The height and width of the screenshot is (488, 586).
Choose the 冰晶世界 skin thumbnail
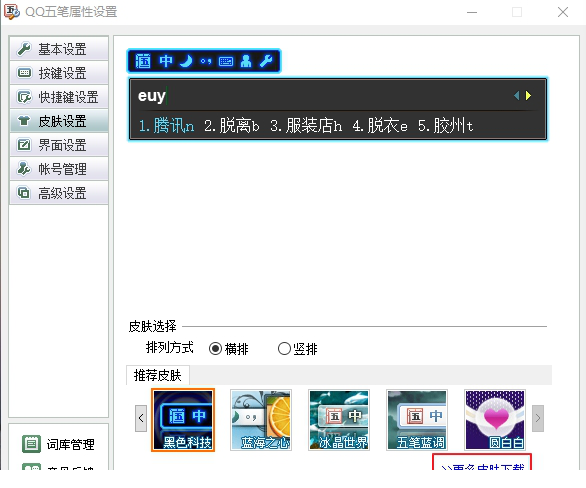(x=339, y=420)
